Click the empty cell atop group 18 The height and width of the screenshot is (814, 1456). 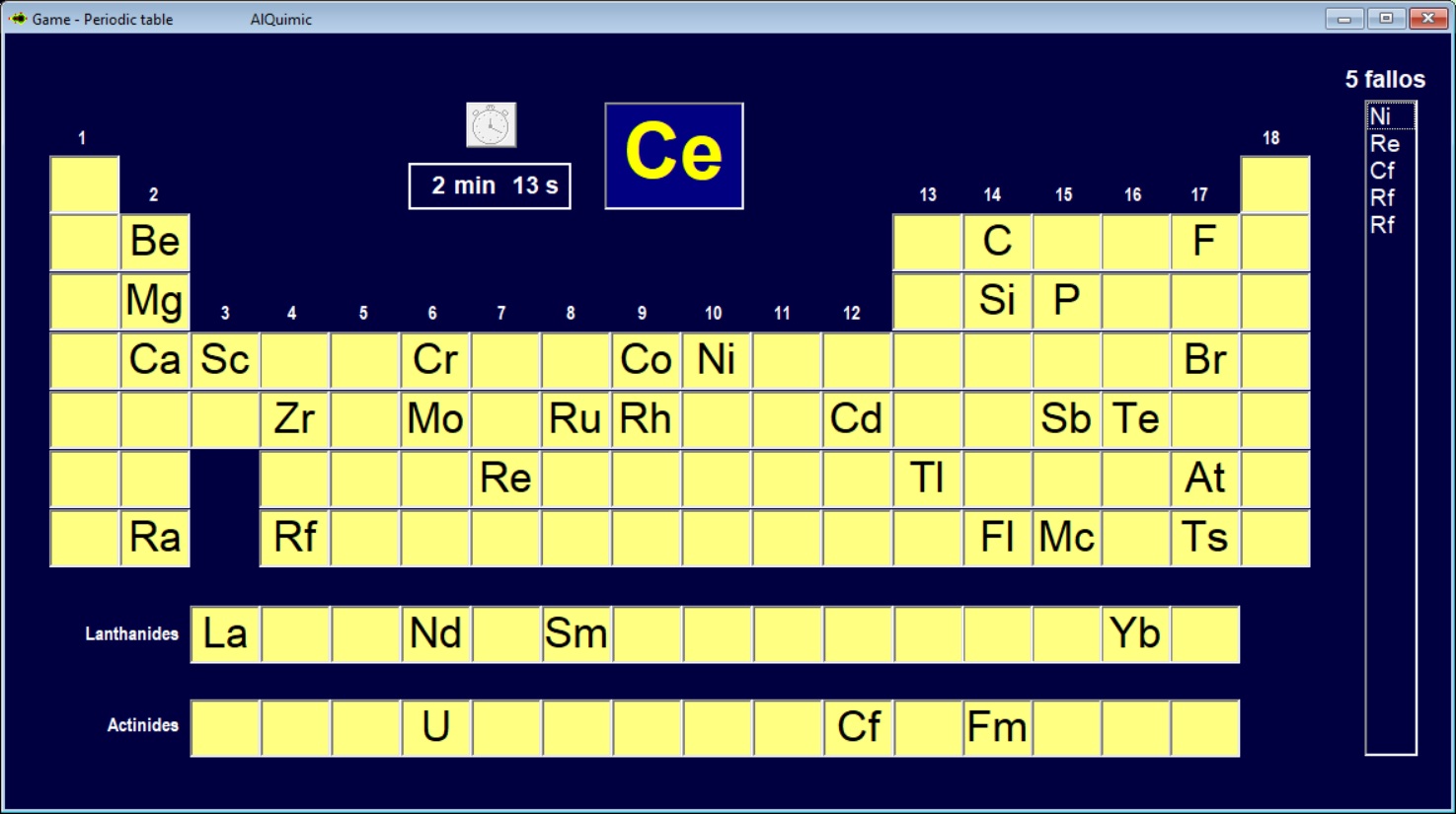(1275, 185)
